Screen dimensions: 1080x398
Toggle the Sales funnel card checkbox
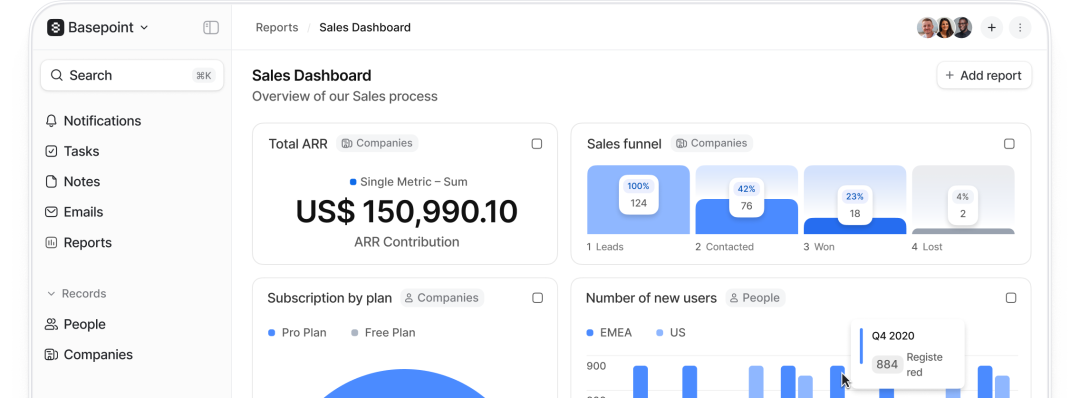click(1009, 144)
